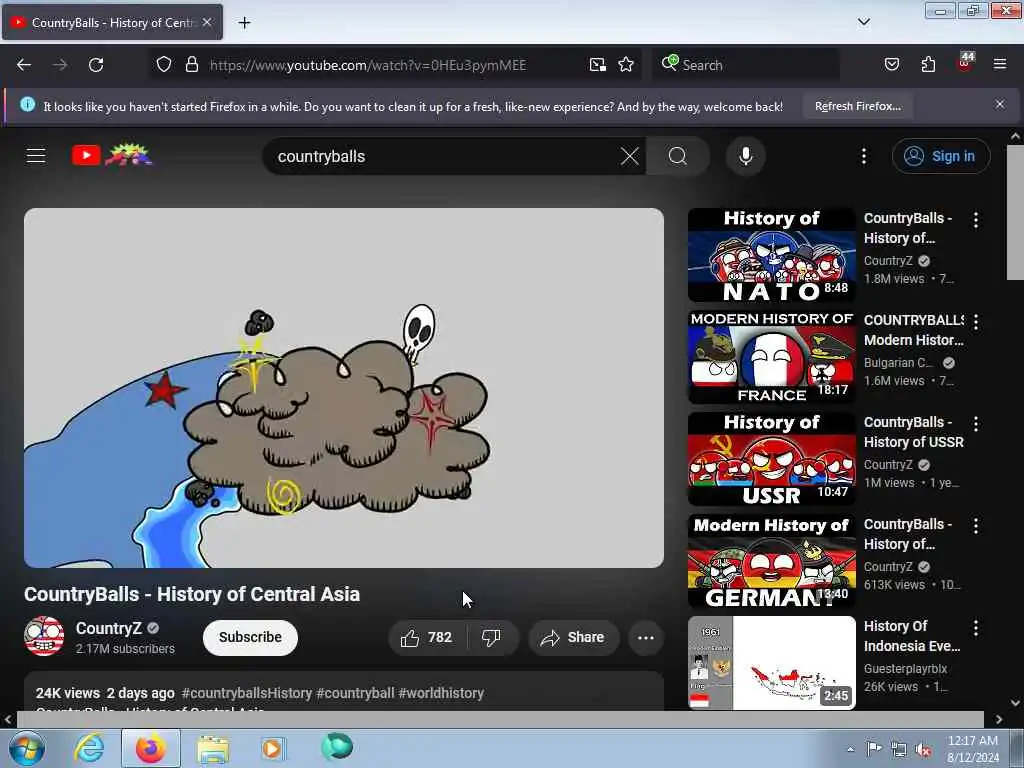Click the #countryball hashtag
The image size is (1024, 768).
click(x=355, y=693)
